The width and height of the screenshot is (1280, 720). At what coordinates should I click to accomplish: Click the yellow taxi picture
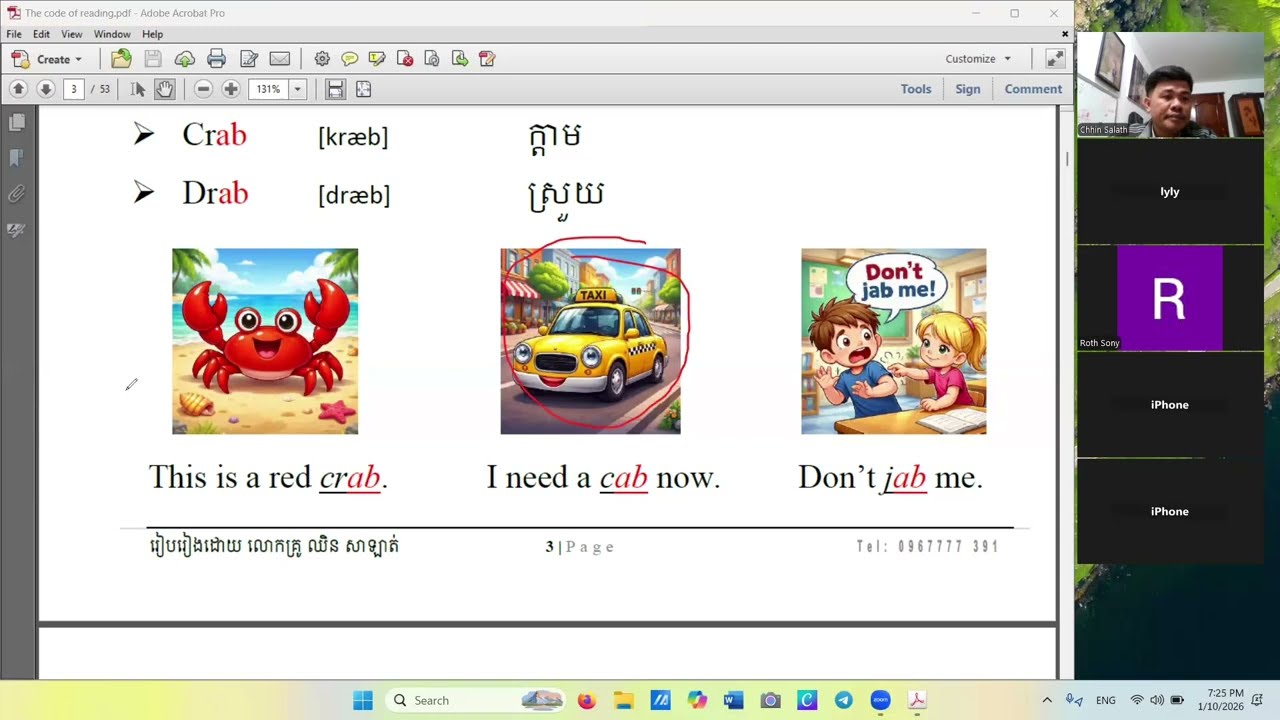tap(590, 341)
